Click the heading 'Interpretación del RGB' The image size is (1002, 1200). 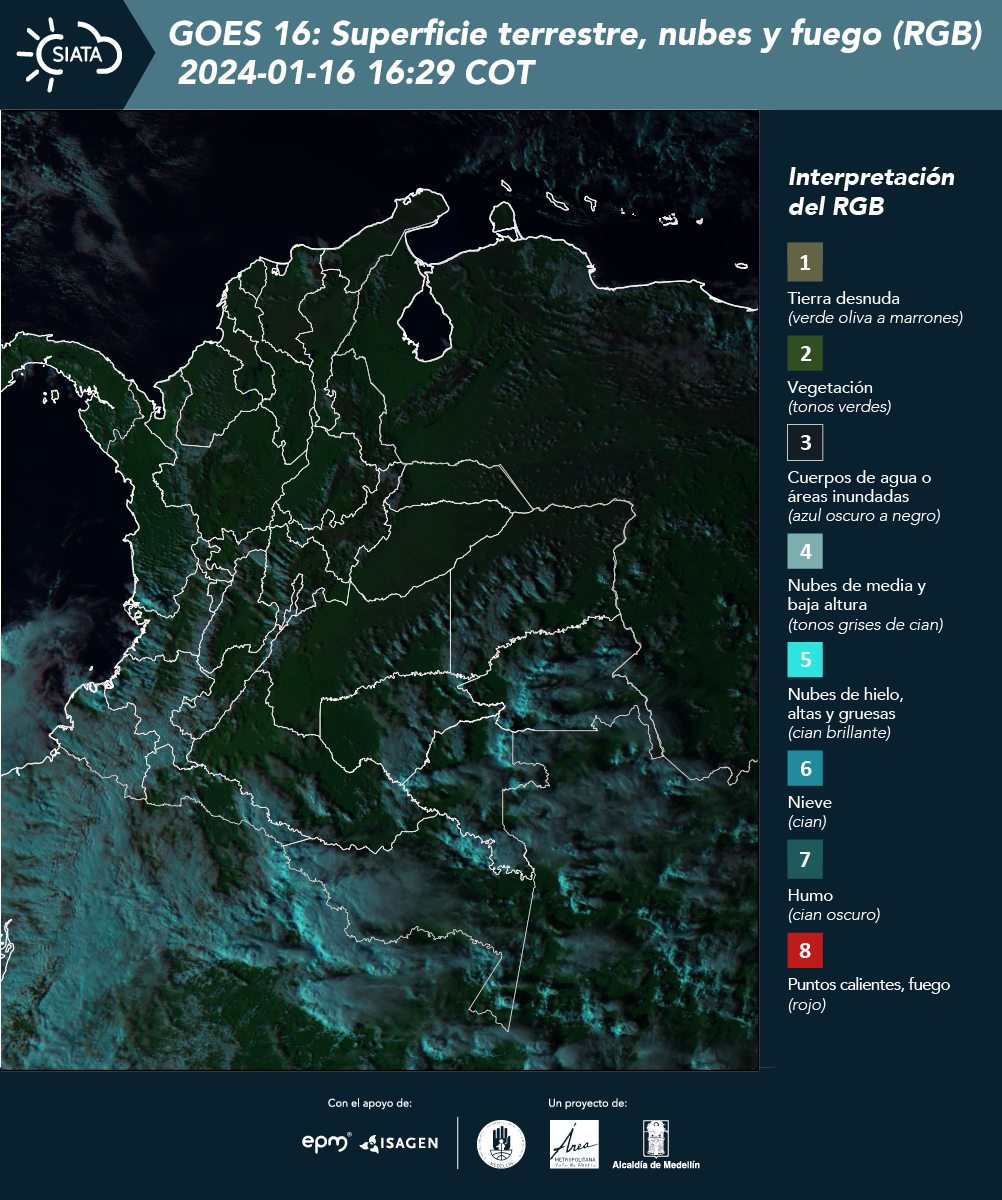(x=871, y=191)
